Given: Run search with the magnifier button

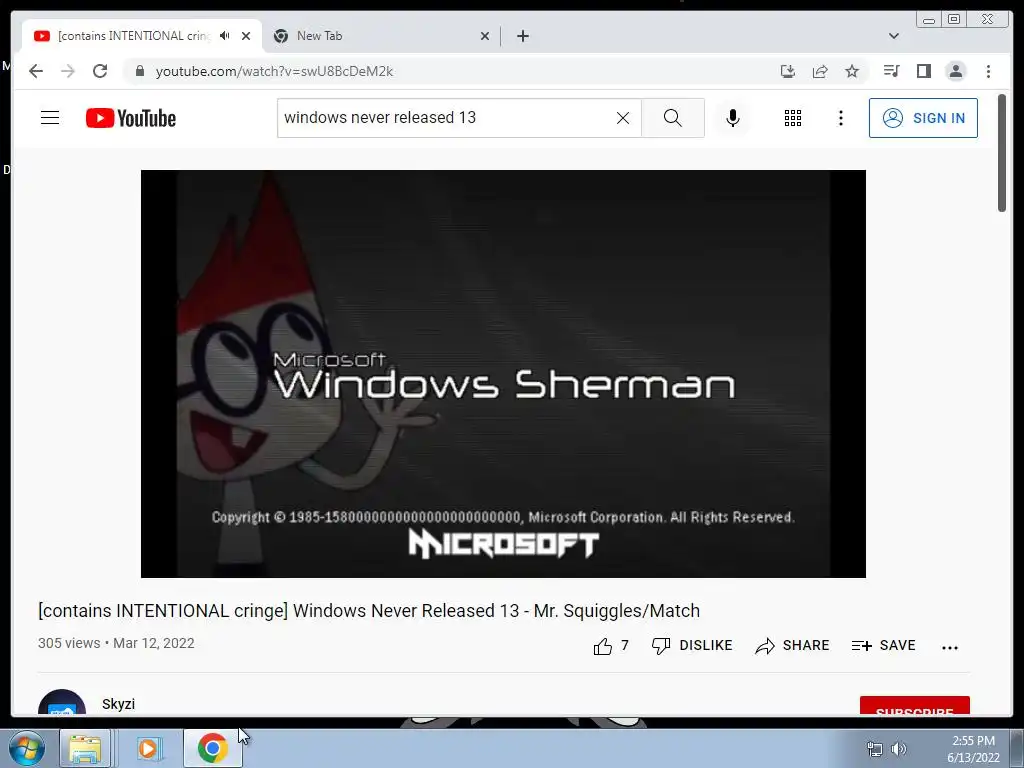Looking at the screenshot, I should [x=673, y=118].
